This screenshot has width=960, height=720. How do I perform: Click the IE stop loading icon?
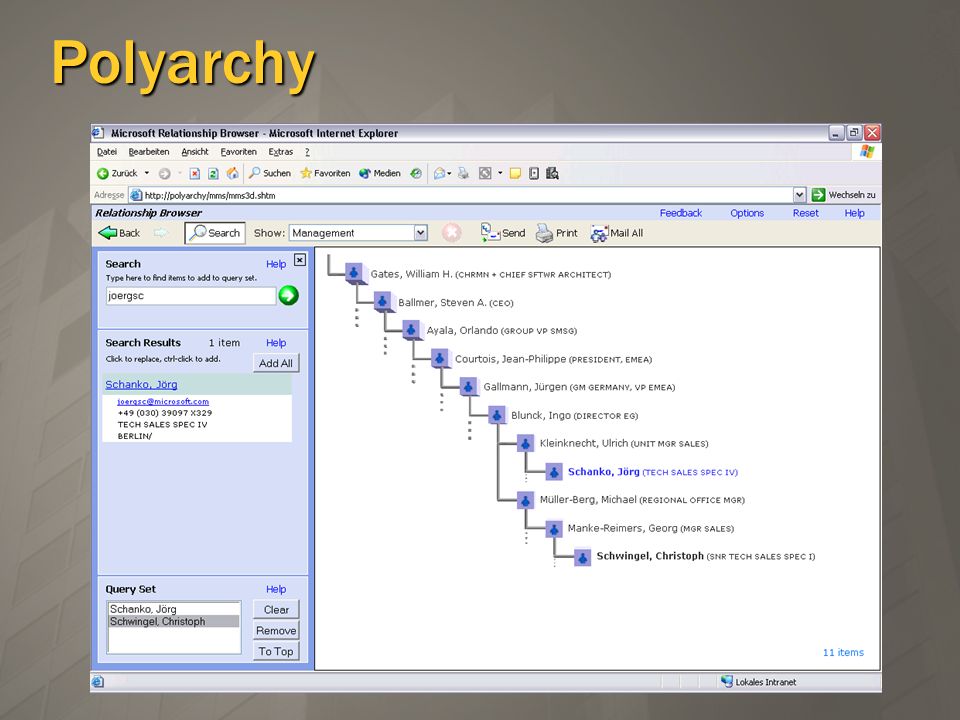(195, 174)
